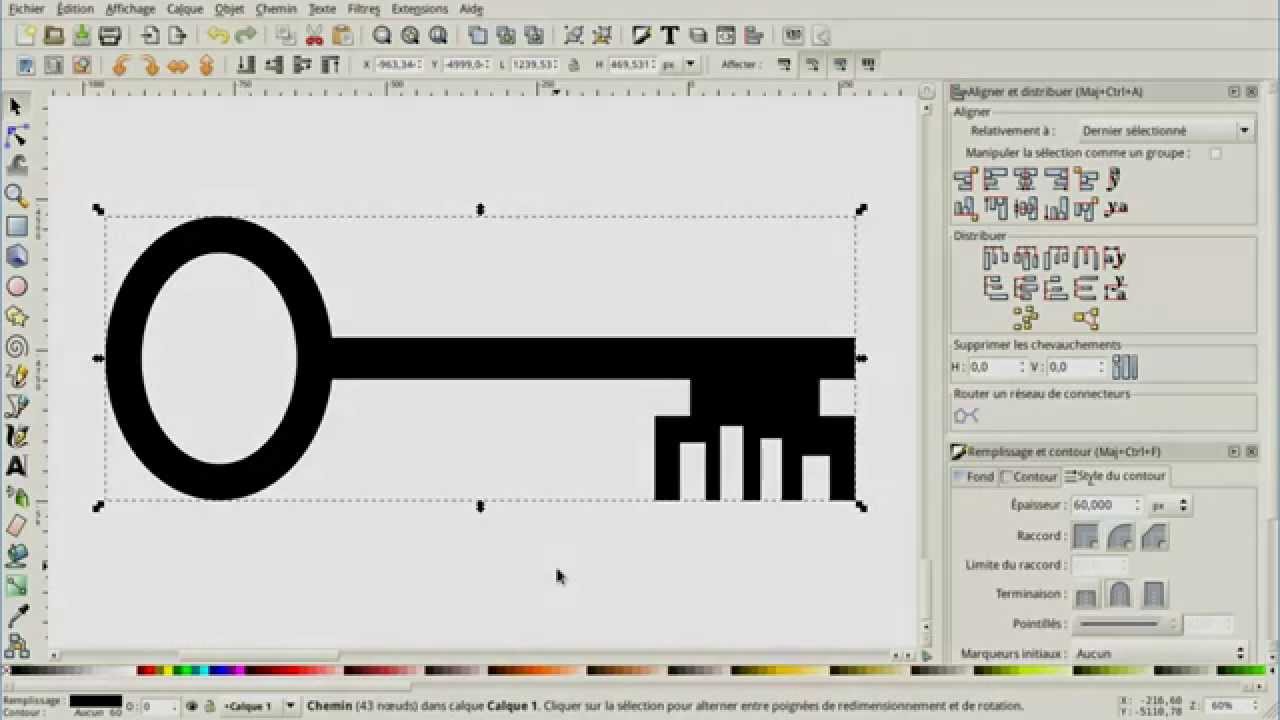The image size is (1280, 720).
Task: Select the Eraser tool
Action: point(16,526)
